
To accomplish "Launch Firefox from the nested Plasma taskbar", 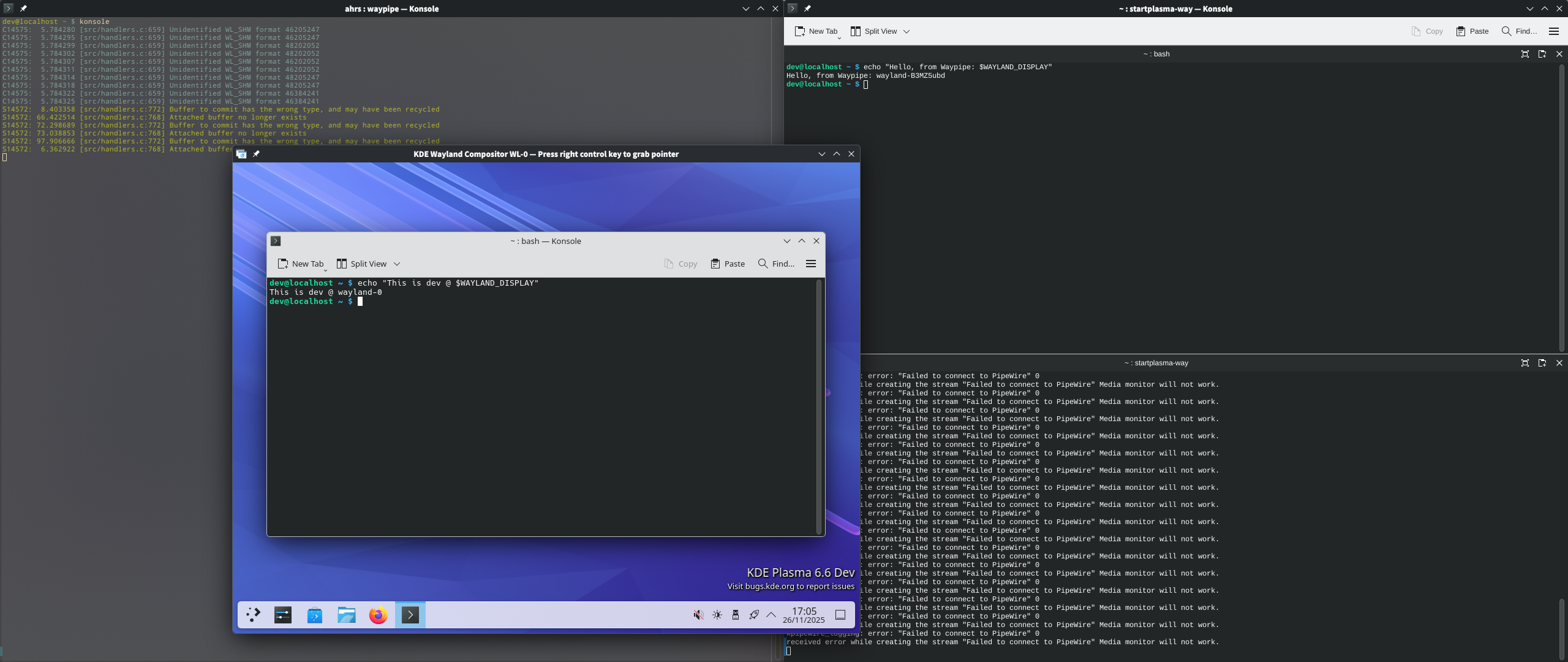I will (379, 615).
